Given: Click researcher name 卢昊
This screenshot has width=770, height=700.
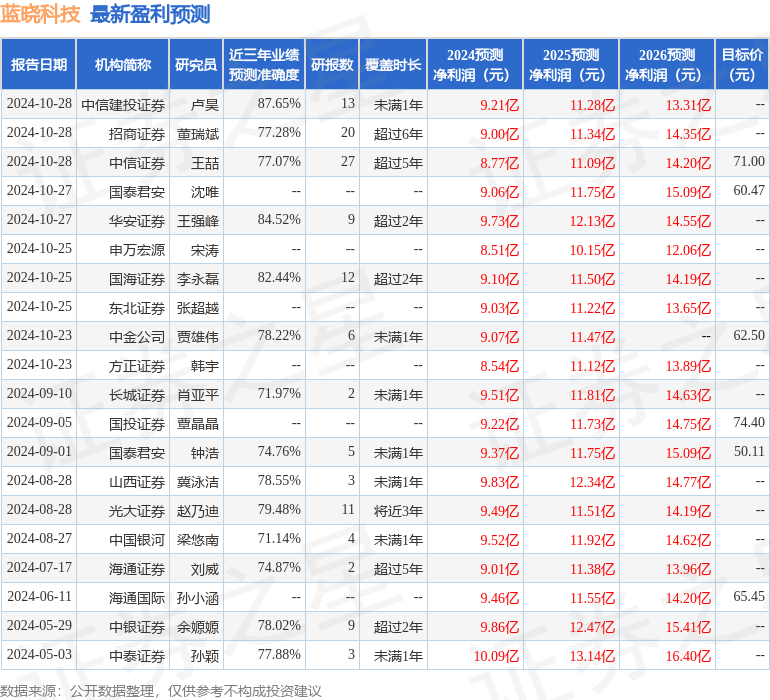Looking at the screenshot, I should click(205, 105).
